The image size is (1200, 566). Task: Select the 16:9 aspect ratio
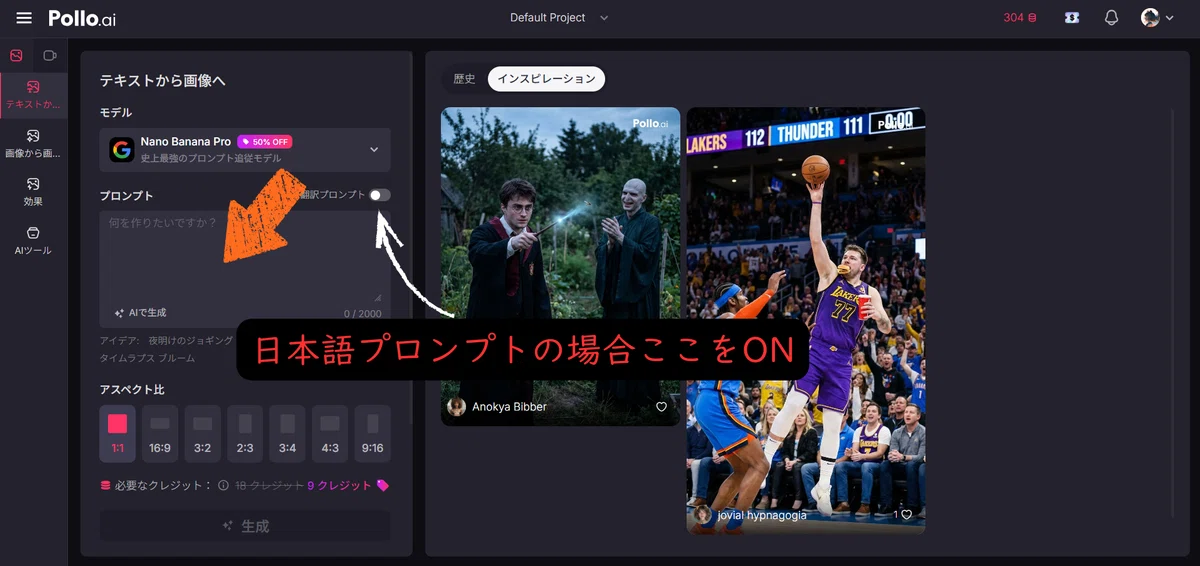point(160,433)
